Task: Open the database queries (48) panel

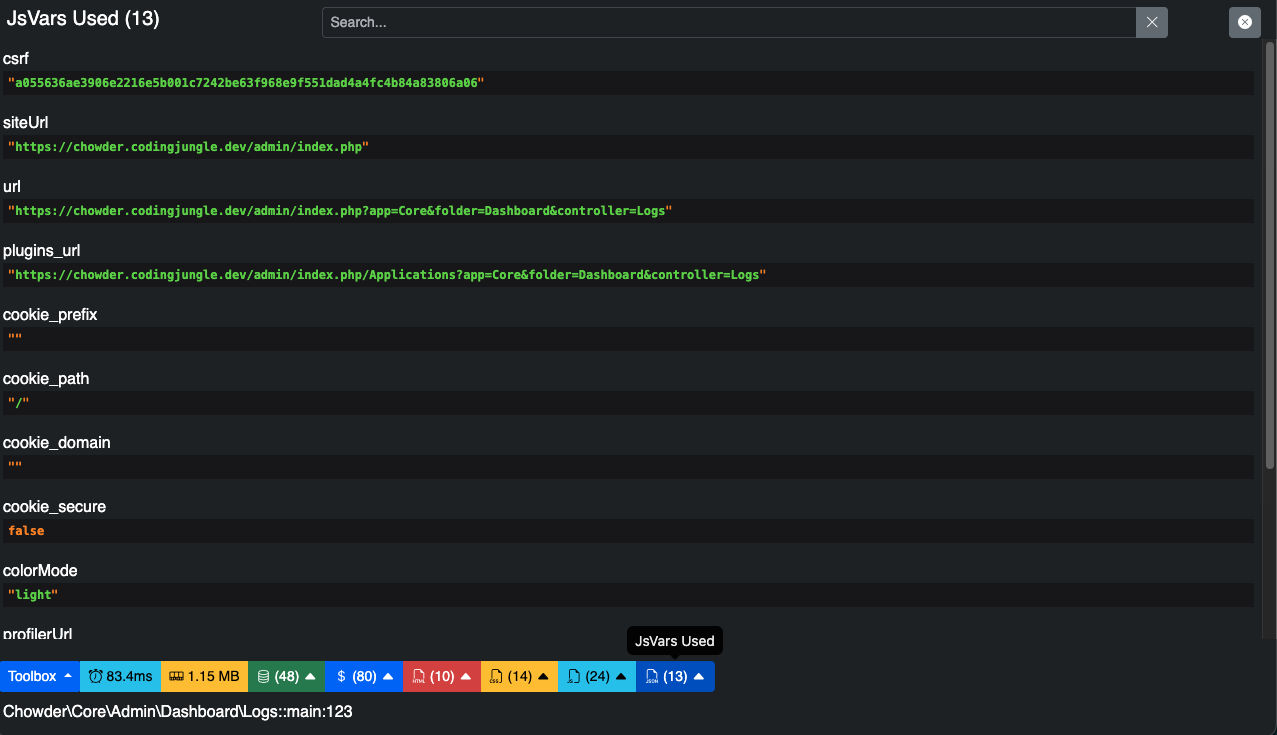Action: pyautogui.click(x=286, y=676)
